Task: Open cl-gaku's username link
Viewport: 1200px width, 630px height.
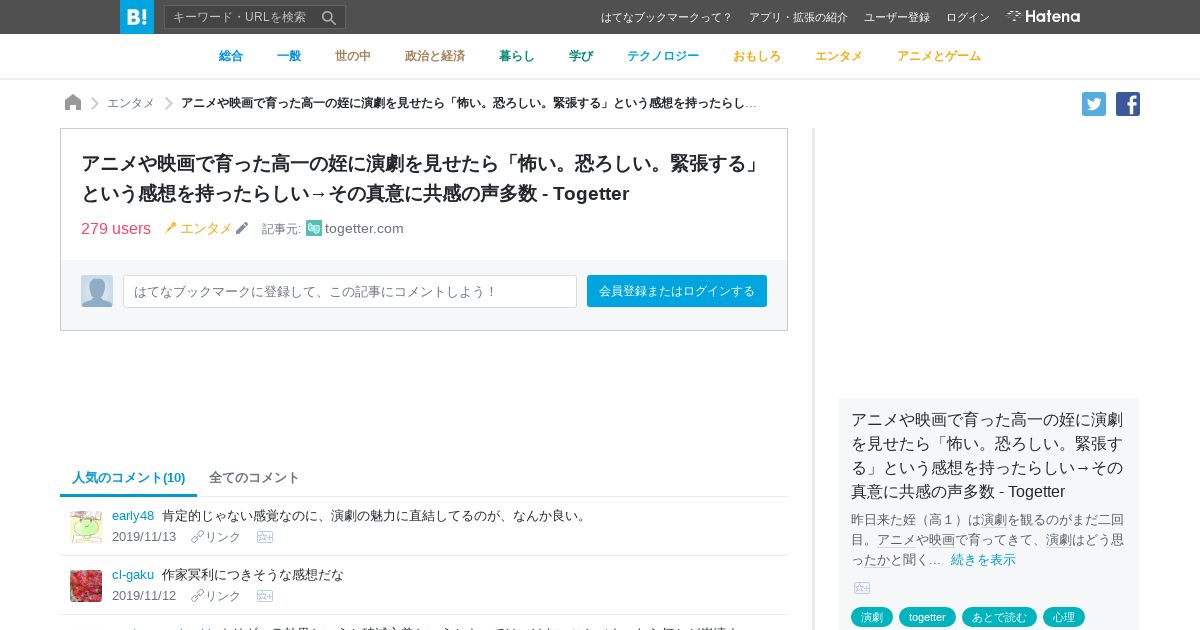Action: [x=133, y=575]
